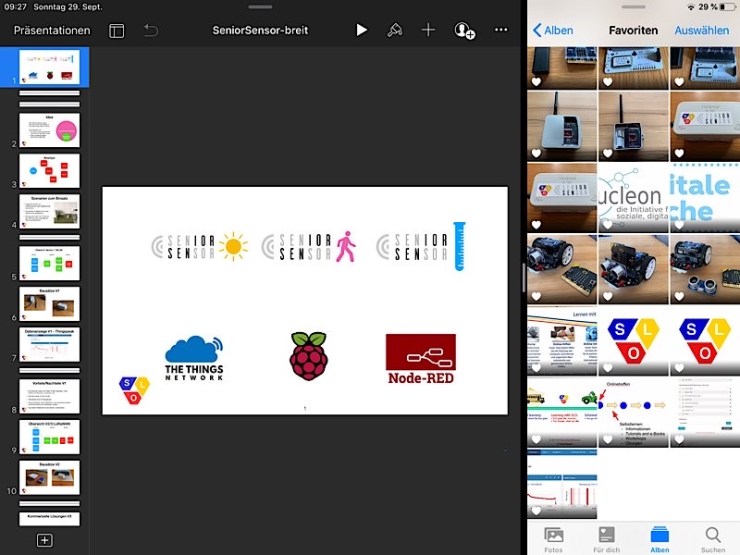Tap the Undo arrow

tap(151, 30)
